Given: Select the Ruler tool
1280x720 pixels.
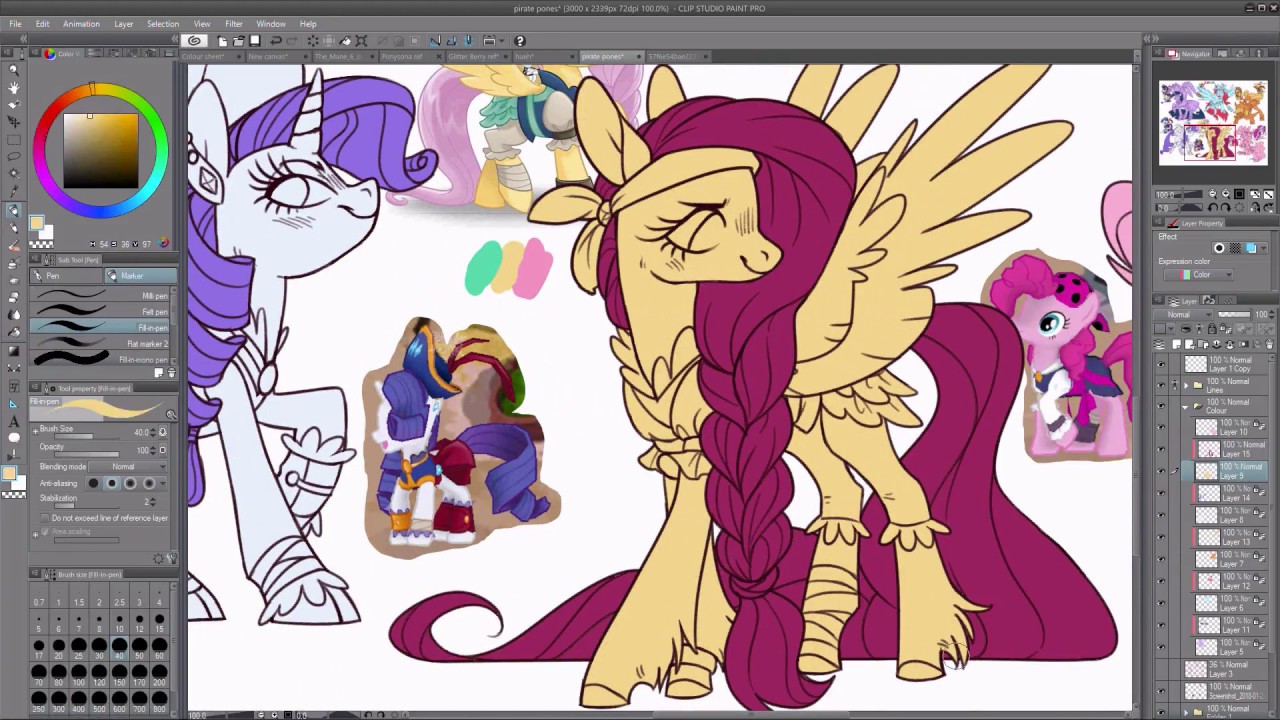Looking at the screenshot, I should pos(14,404).
